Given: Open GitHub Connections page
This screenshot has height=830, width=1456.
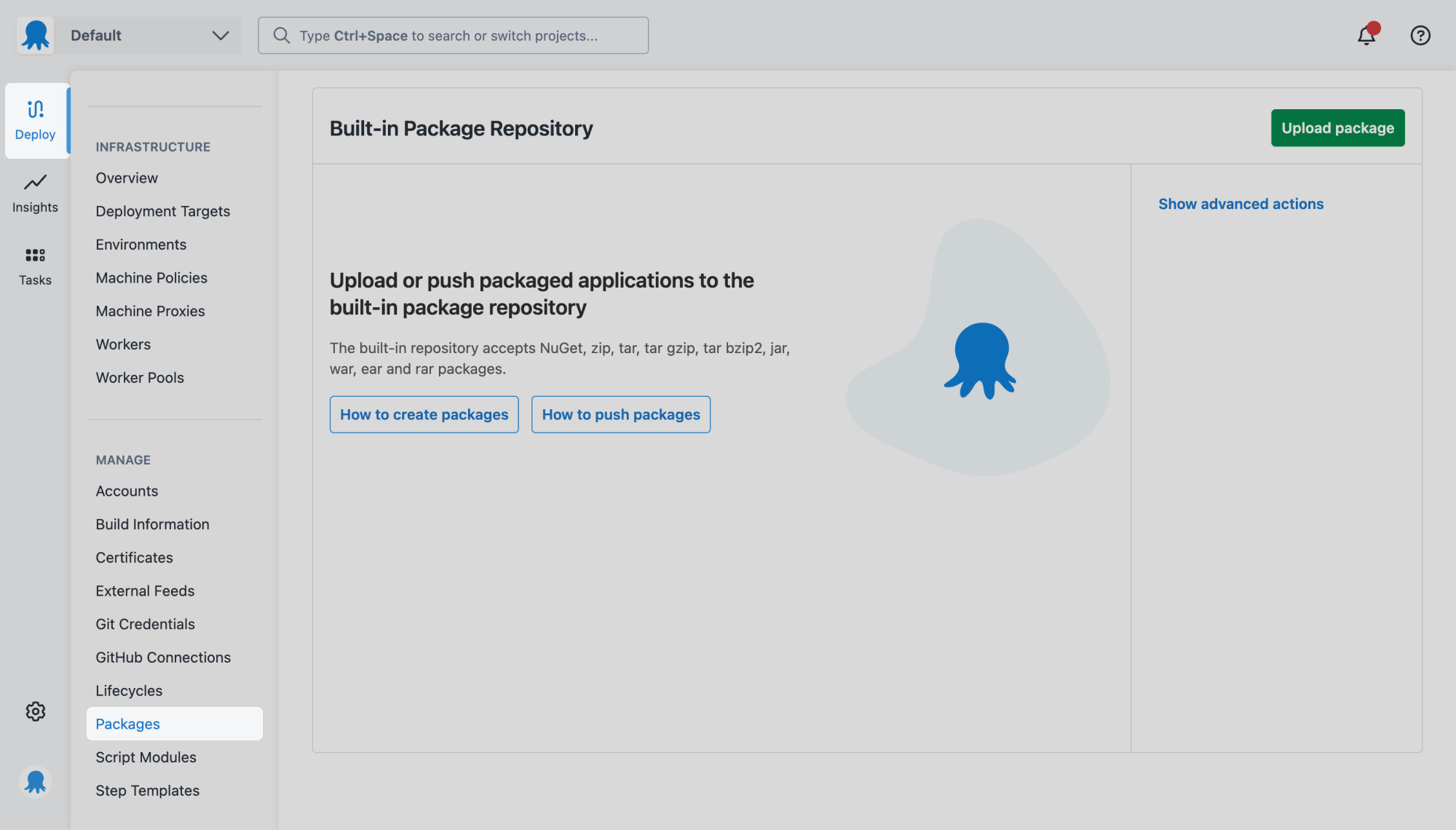Looking at the screenshot, I should (163, 657).
